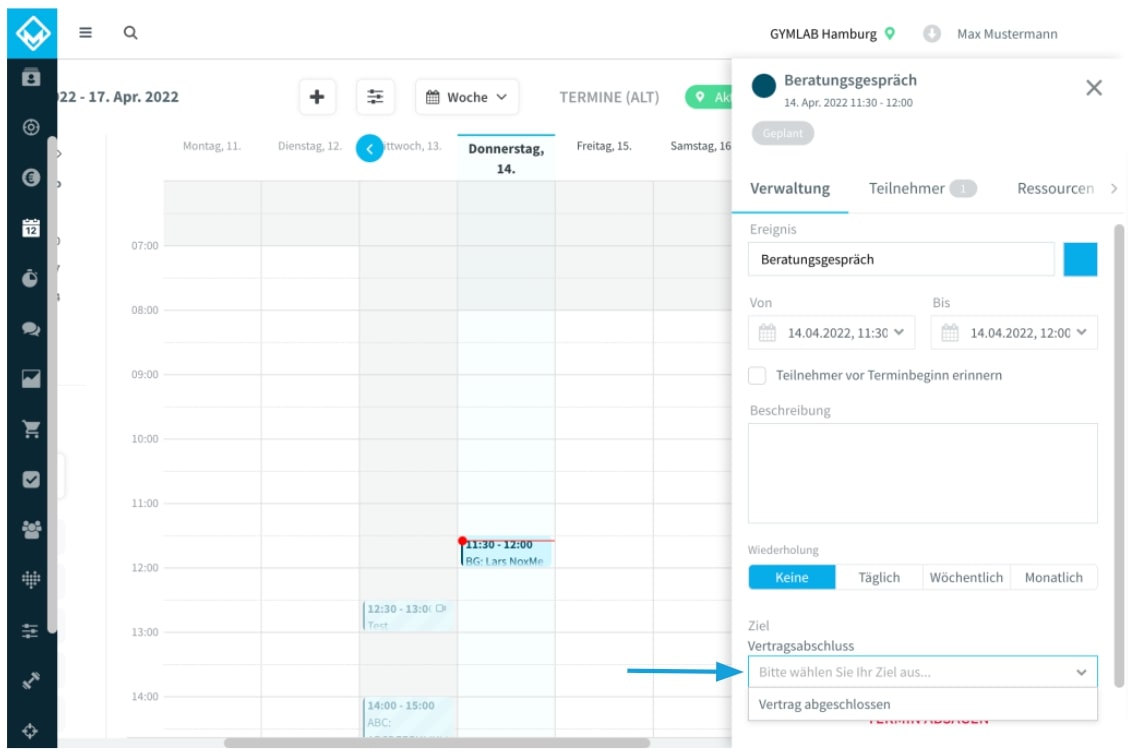
Task: Click the blue event color swatch
Action: point(1080,259)
